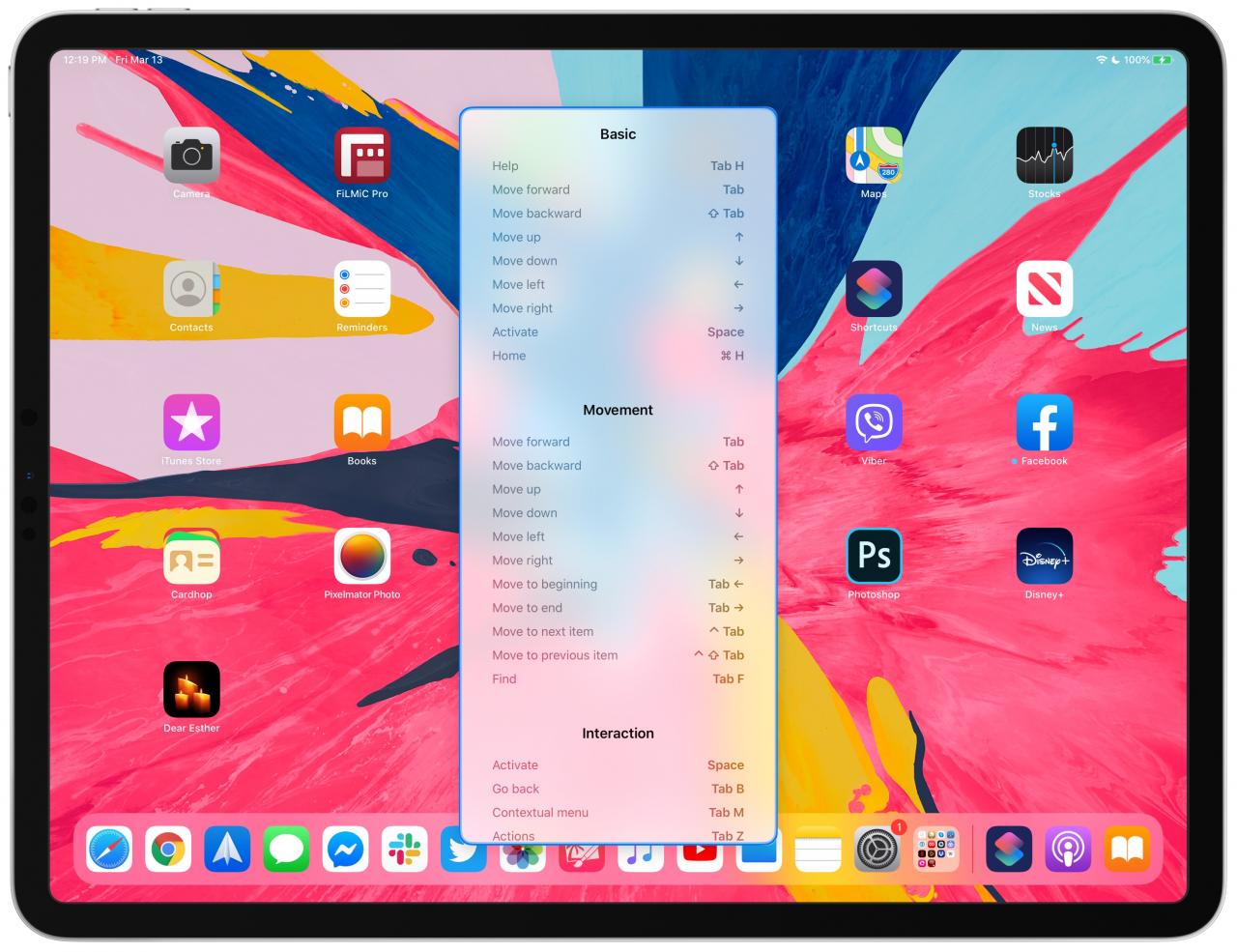Tap the Do Not Disturb moon icon
This screenshot has height=952, width=1237.
coord(1115,60)
